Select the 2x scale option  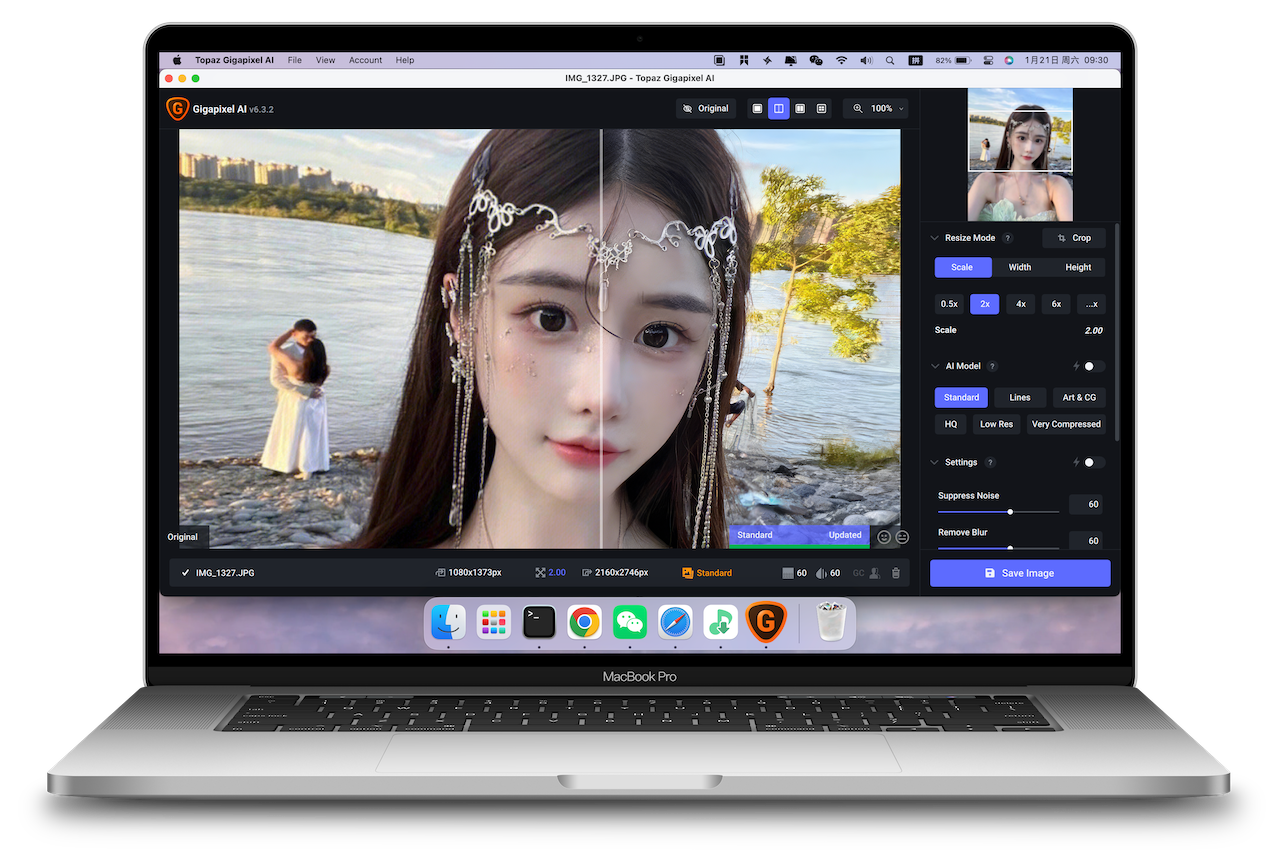click(x=985, y=303)
